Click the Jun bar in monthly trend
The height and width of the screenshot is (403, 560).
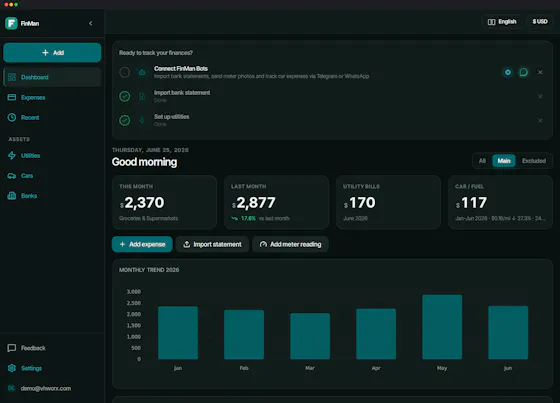(x=508, y=333)
